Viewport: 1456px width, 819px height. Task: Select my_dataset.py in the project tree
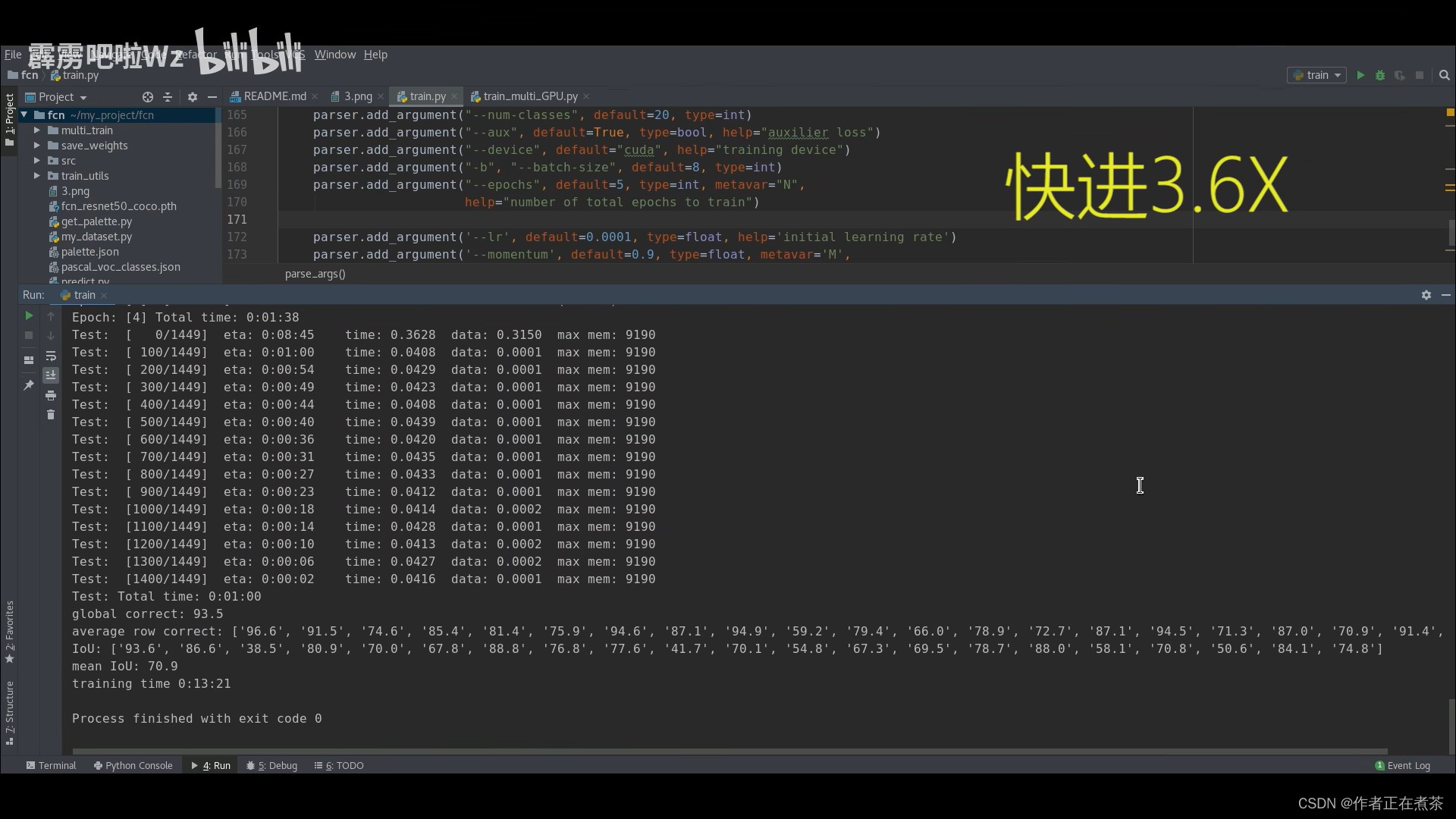[97, 237]
